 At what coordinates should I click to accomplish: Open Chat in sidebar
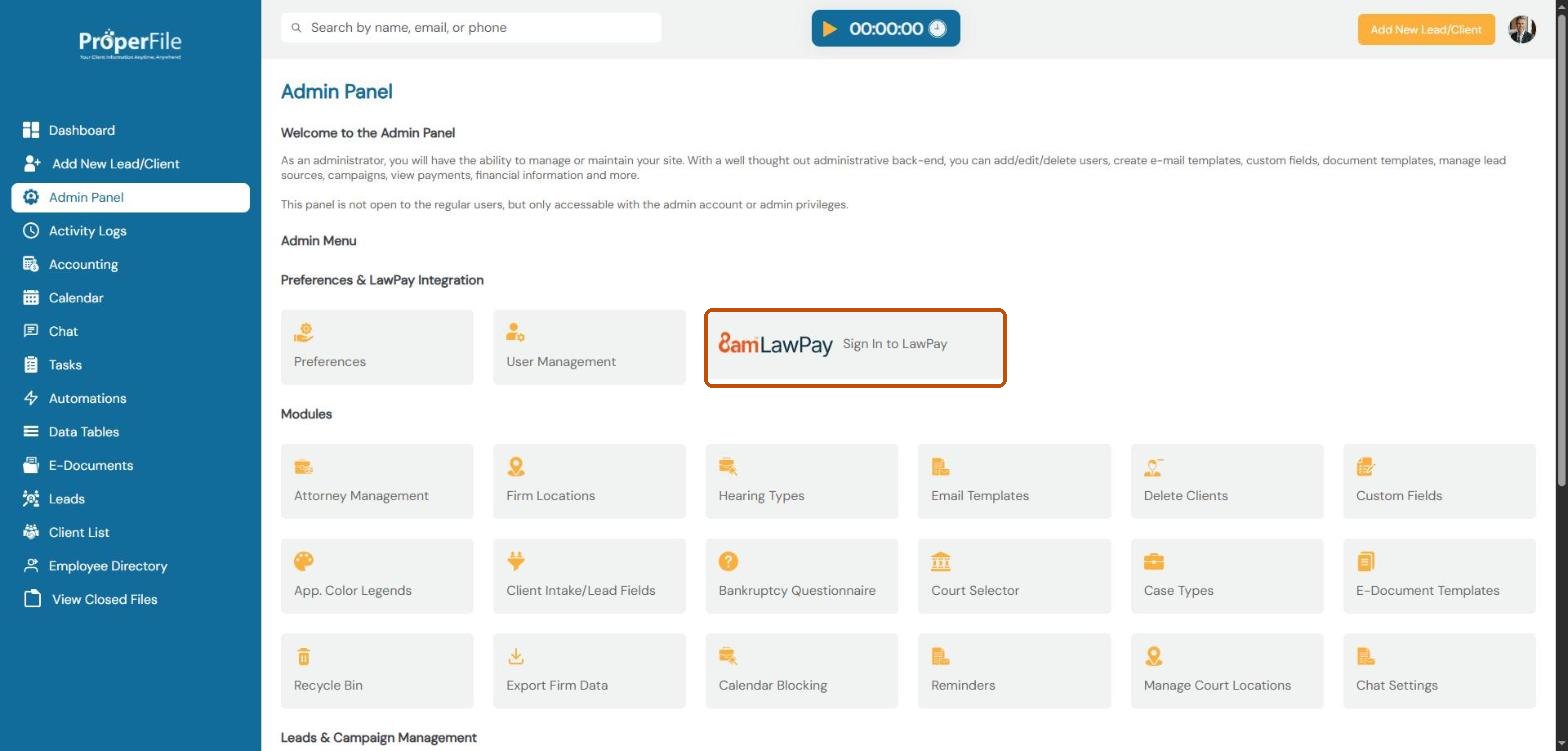click(x=130, y=331)
